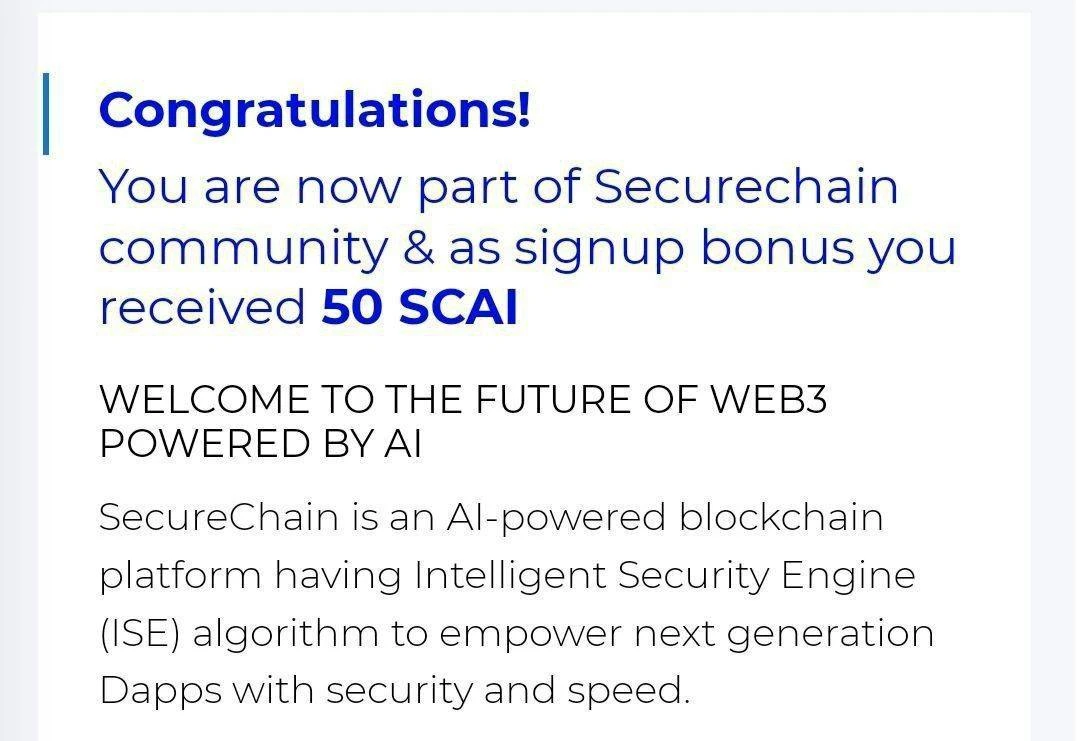Image resolution: width=1080 pixels, height=741 pixels.
Task: Click the word WEB3 in the subheading
Action: tap(768, 400)
